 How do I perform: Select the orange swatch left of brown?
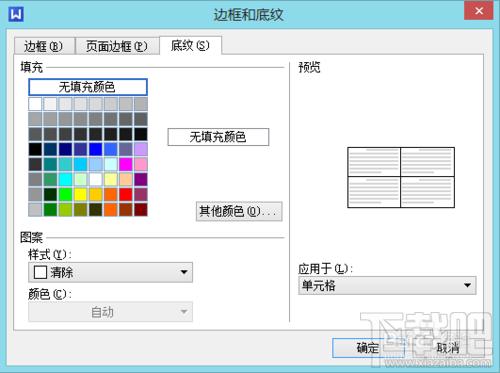(x=111, y=210)
